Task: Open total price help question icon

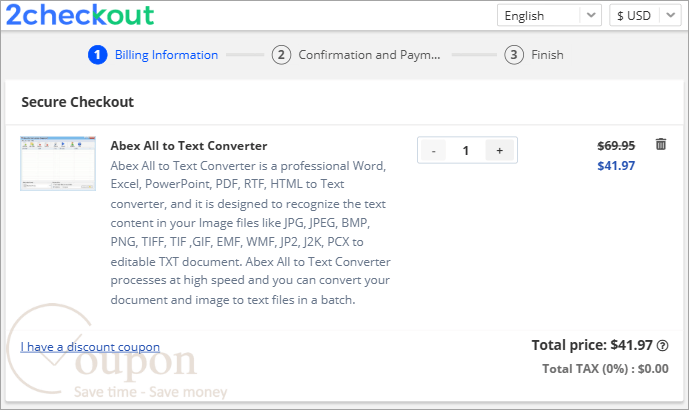Action: coord(662,346)
